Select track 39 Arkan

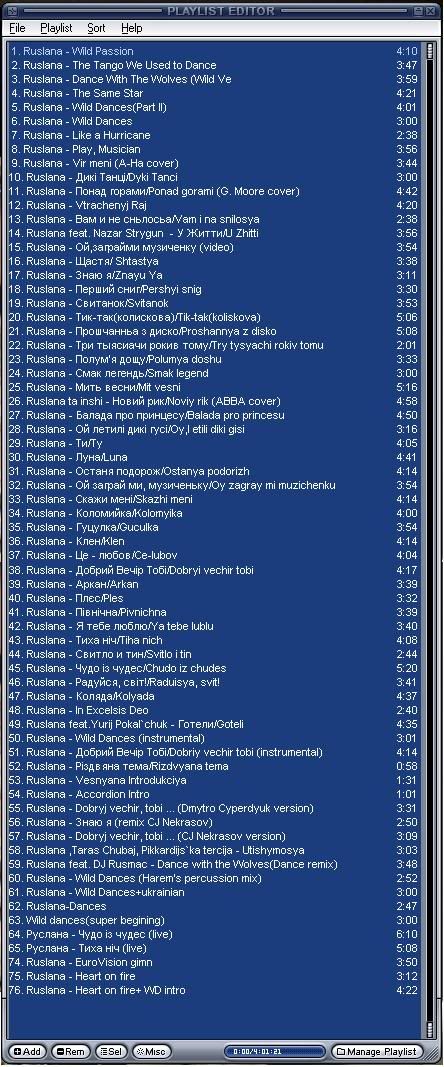tap(215, 584)
